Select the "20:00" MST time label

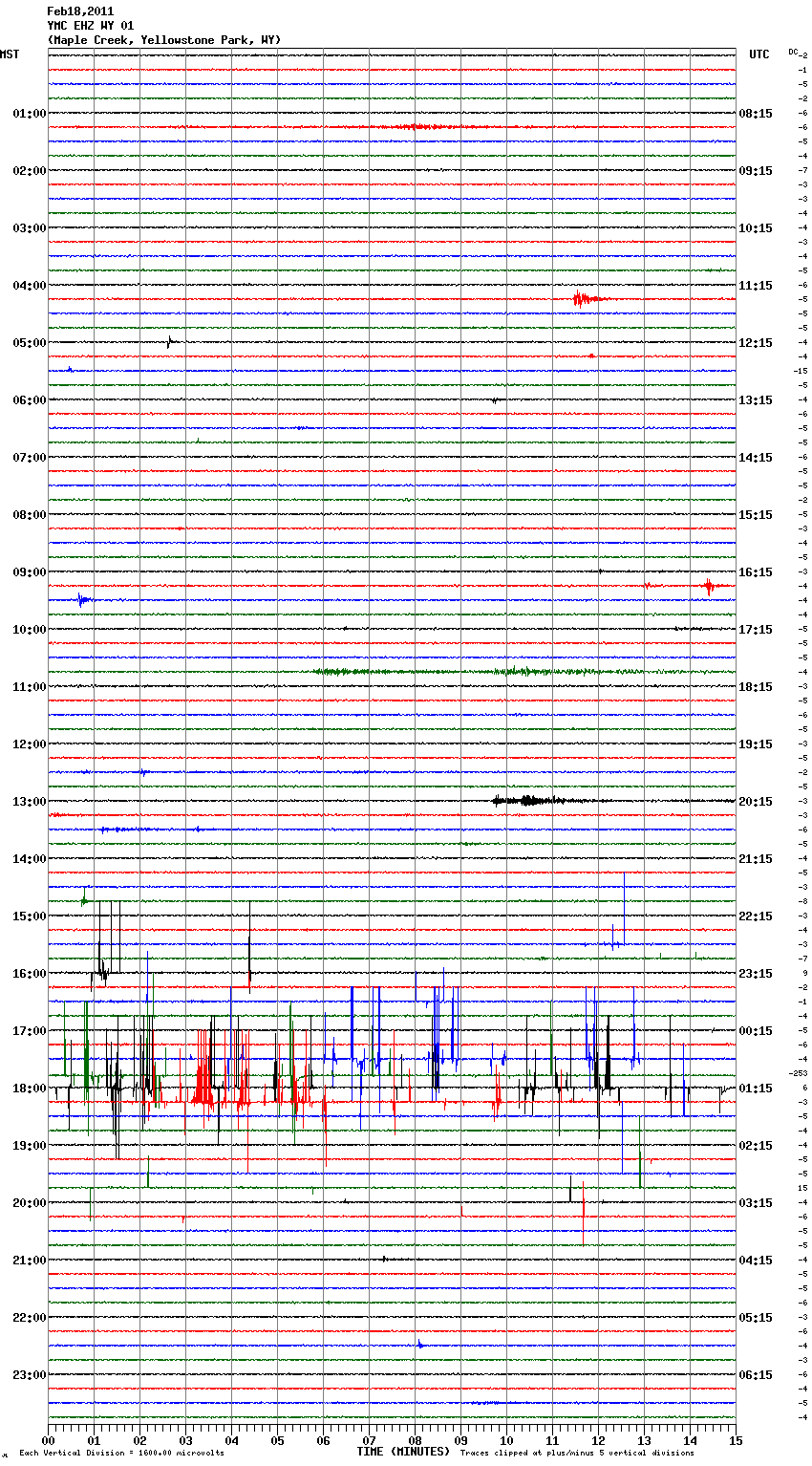tap(30, 1203)
